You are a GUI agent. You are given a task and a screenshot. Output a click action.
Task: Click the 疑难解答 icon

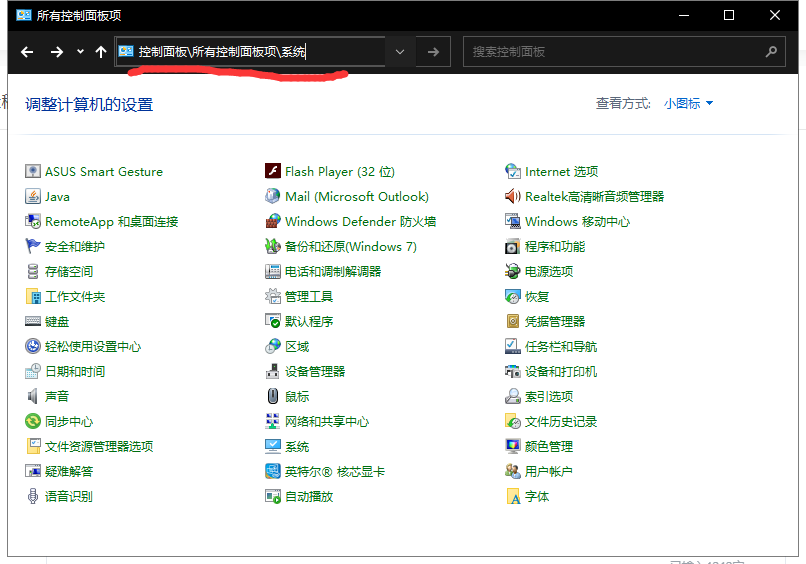[33, 471]
